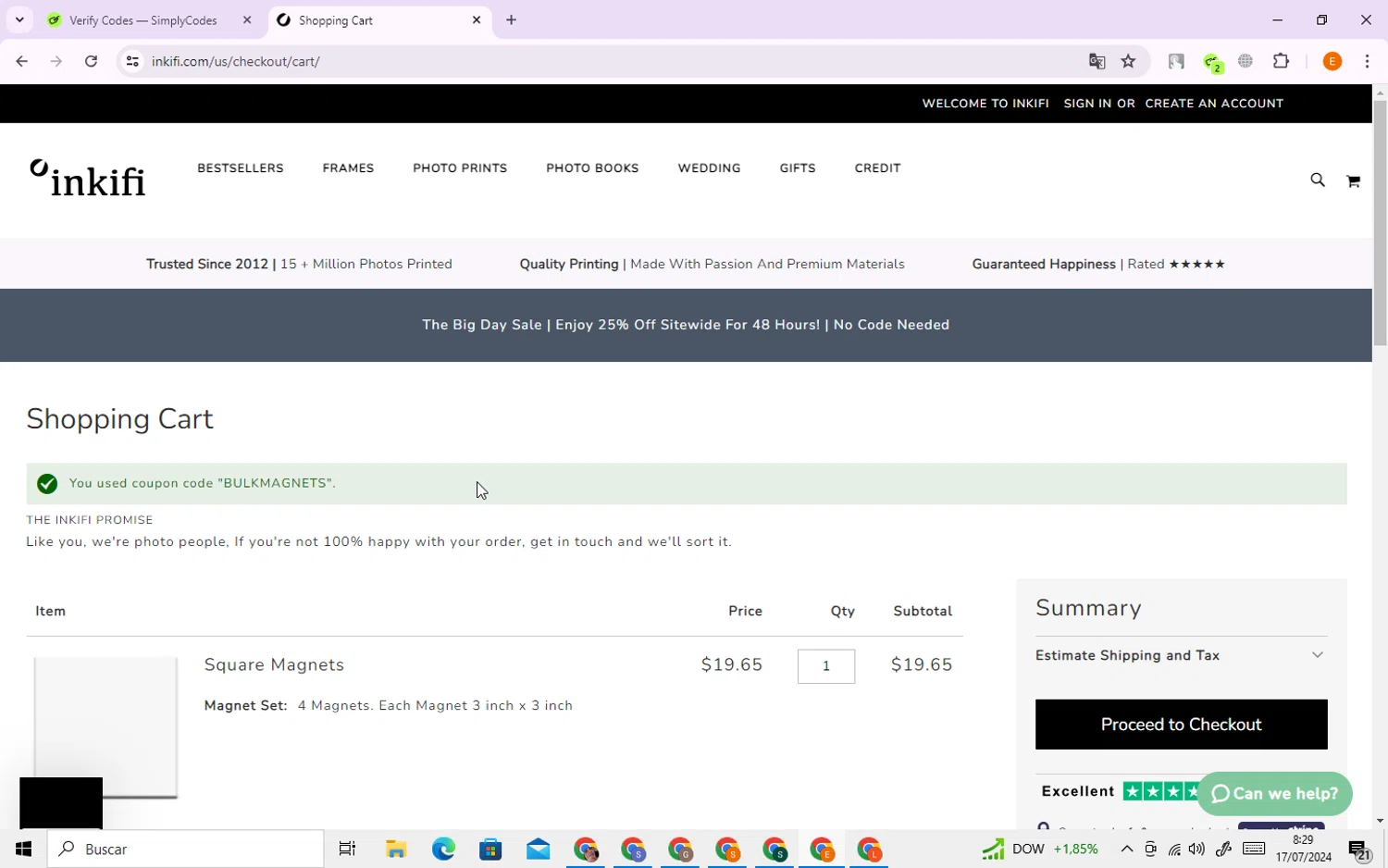Click the coupon BULKMANGETS success message text
This screenshot has height=868, width=1388.
coord(203,483)
